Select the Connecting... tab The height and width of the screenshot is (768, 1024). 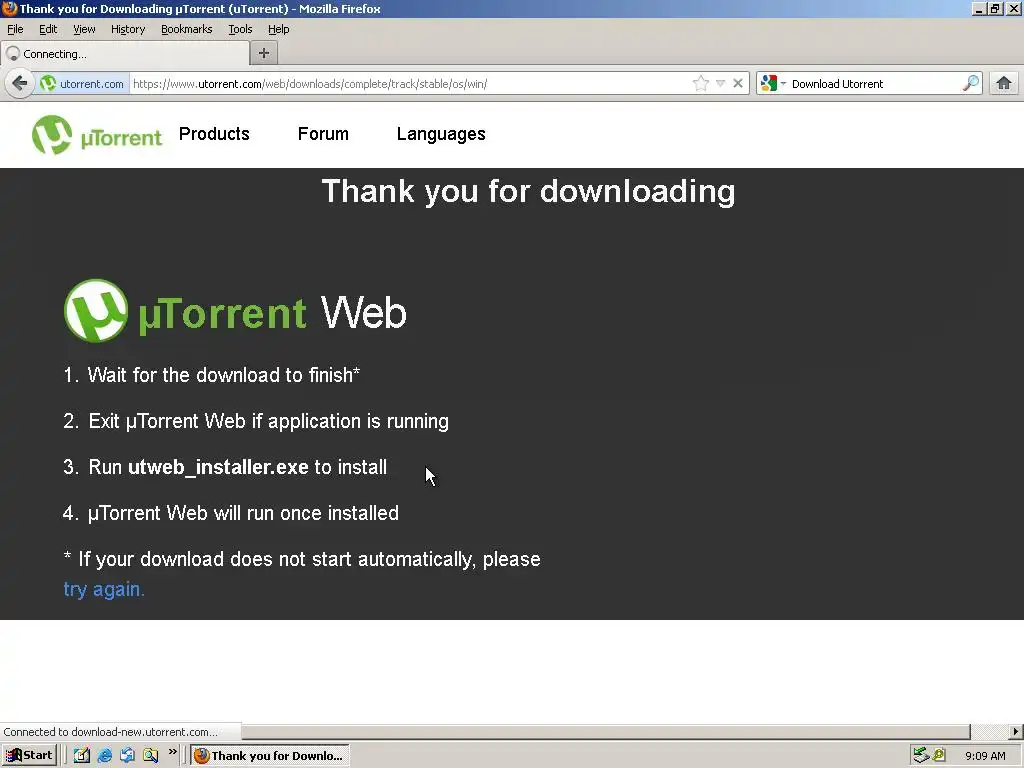pos(125,54)
